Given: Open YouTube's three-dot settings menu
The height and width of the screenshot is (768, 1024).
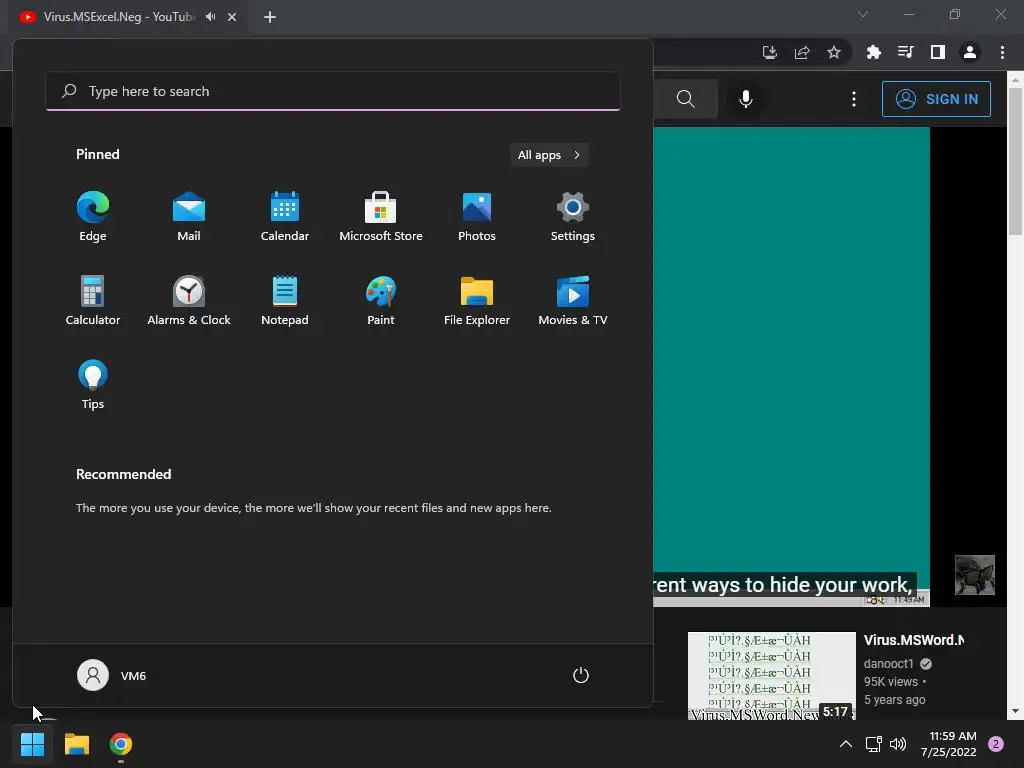Looking at the screenshot, I should point(854,99).
